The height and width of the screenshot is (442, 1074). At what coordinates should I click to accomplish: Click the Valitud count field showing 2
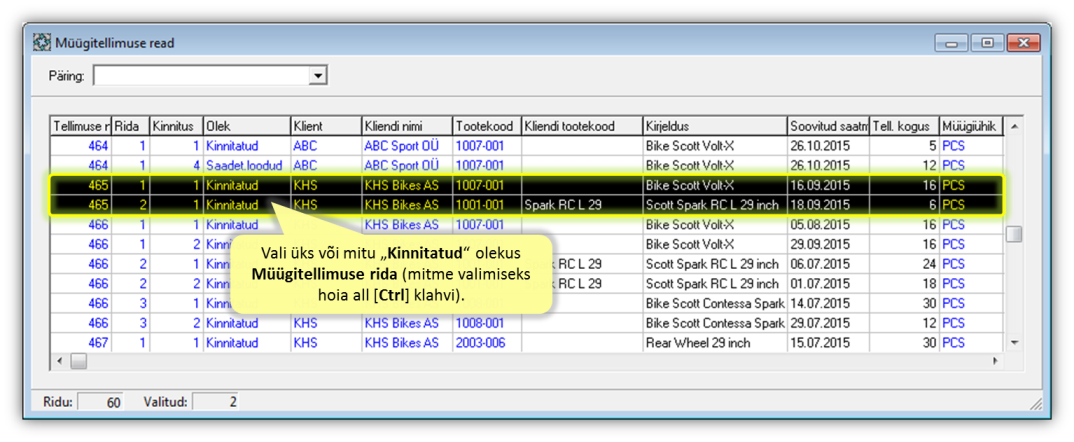(215, 402)
